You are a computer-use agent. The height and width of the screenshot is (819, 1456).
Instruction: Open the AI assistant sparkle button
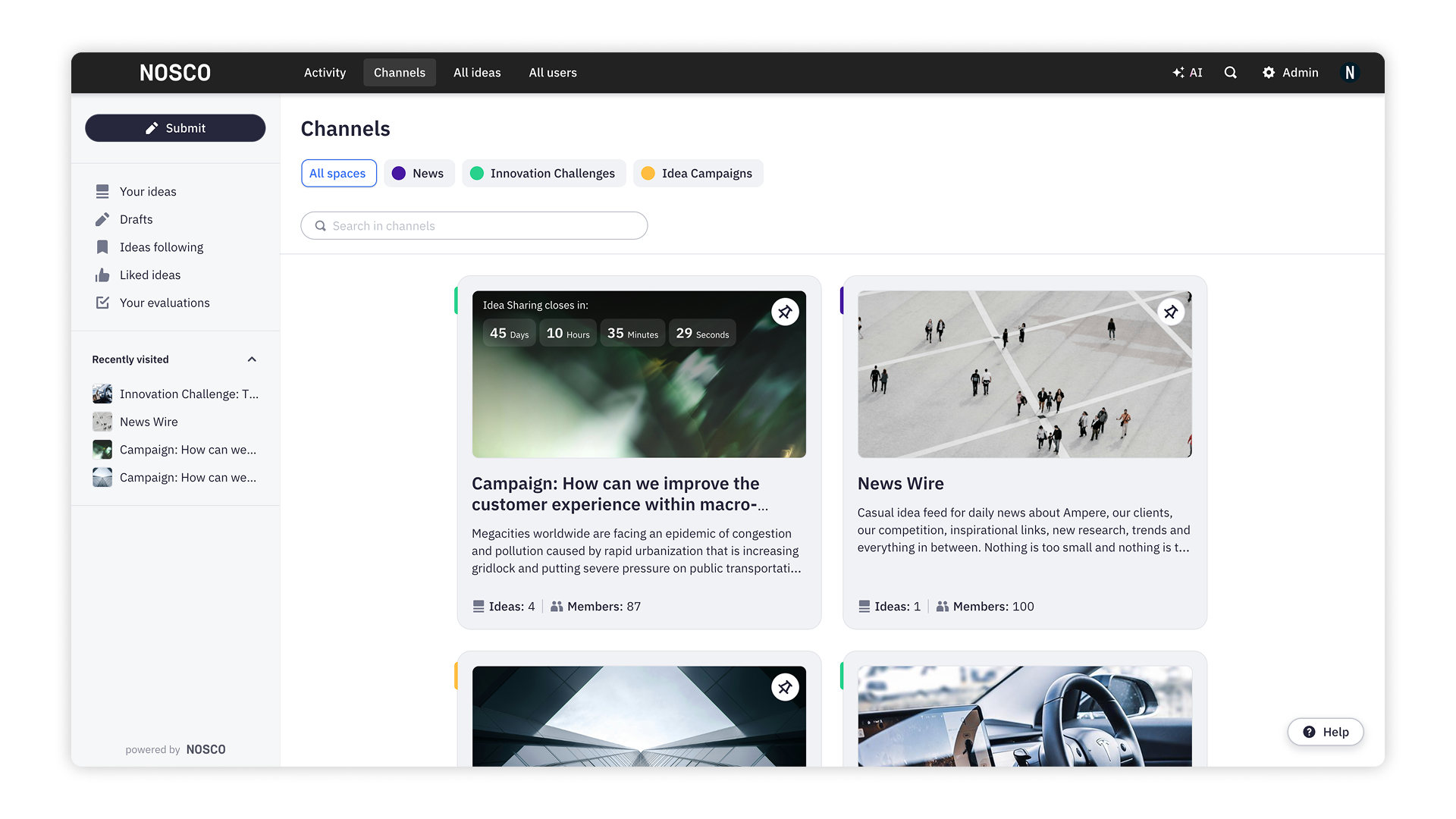coord(1187,73)
